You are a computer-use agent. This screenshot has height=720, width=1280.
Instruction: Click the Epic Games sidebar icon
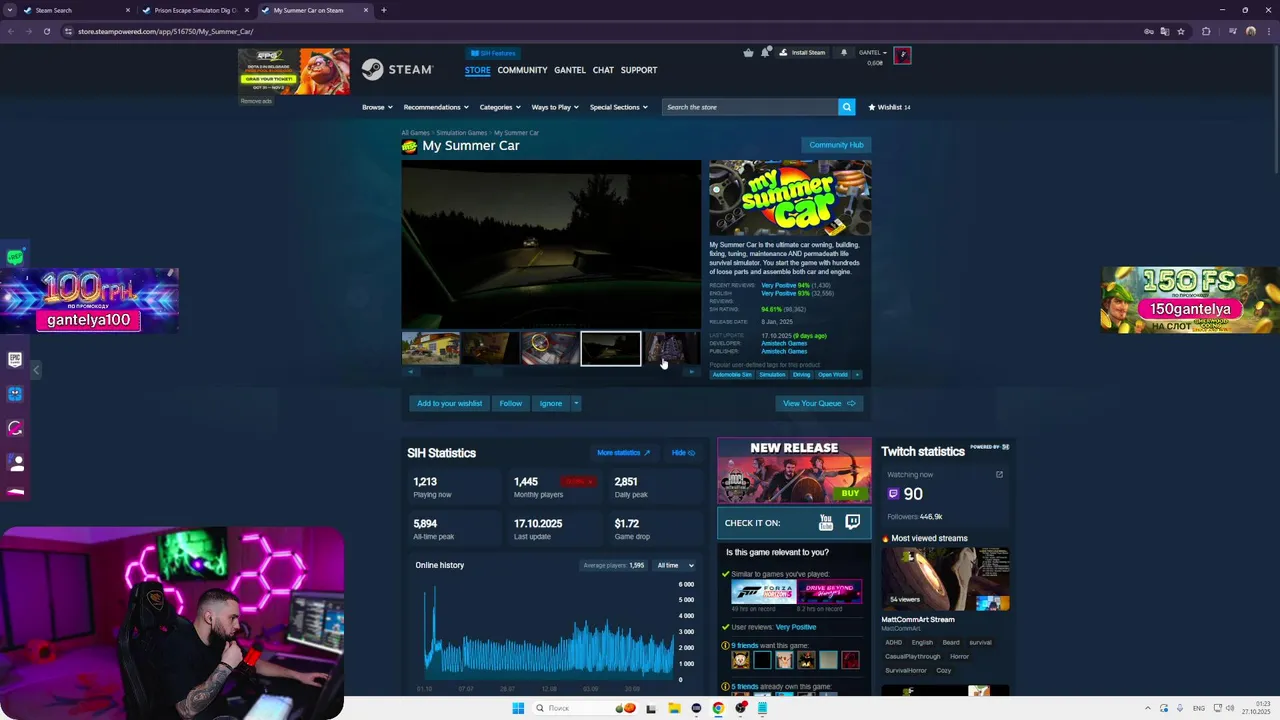coord(15,359)
